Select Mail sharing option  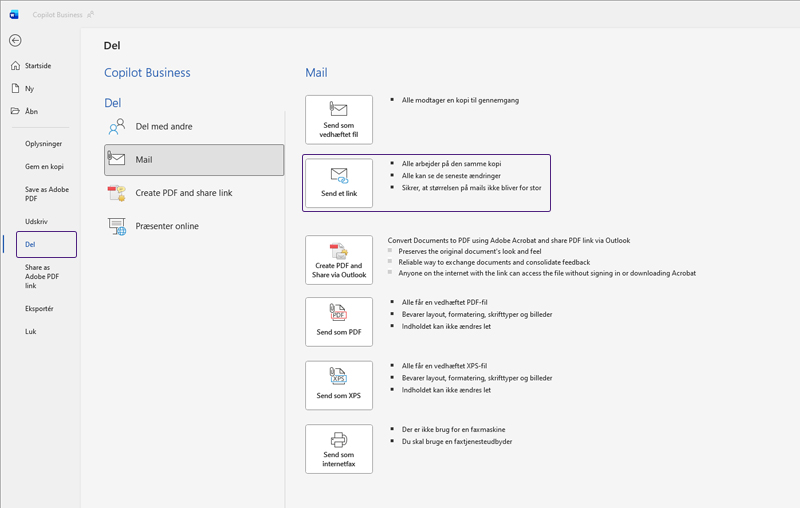(194, 159)
